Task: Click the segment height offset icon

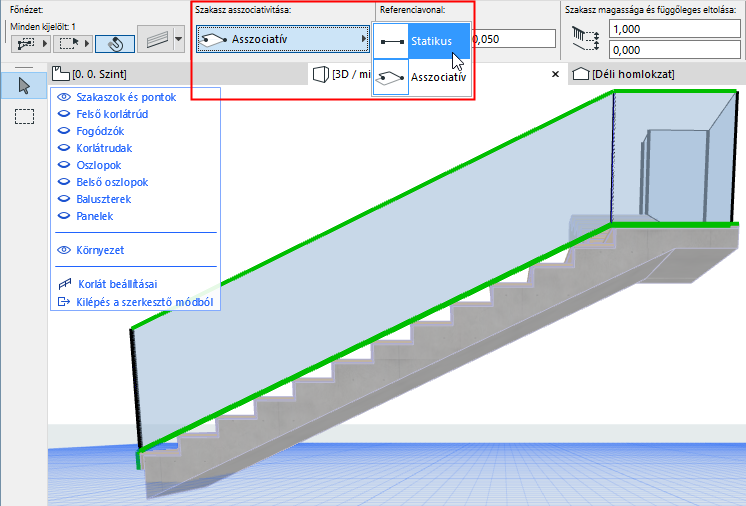Action: (585, 39)
